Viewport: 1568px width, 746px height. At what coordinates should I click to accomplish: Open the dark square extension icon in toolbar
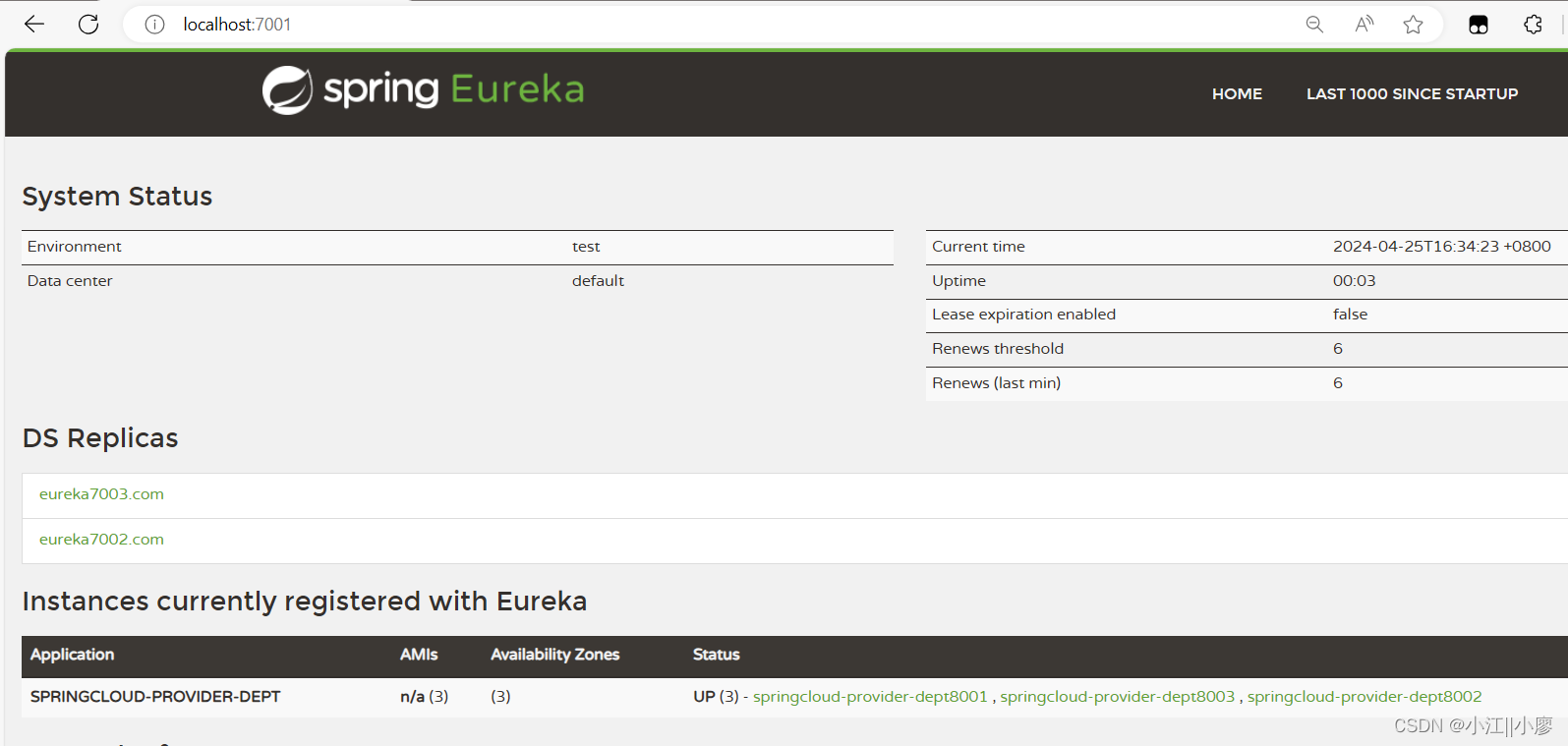tap(1479, 25)
